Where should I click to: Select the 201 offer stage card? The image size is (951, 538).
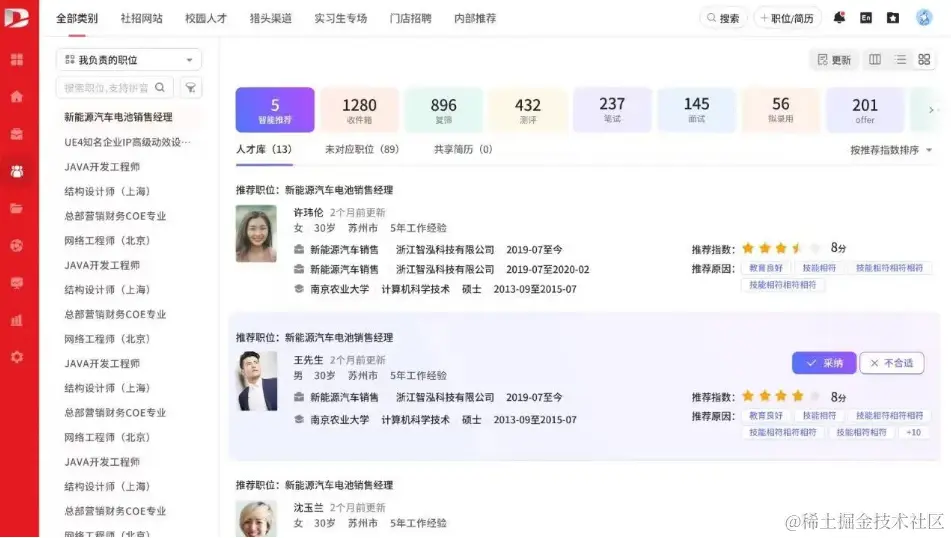pyautogui.click(x=865, y=110)
